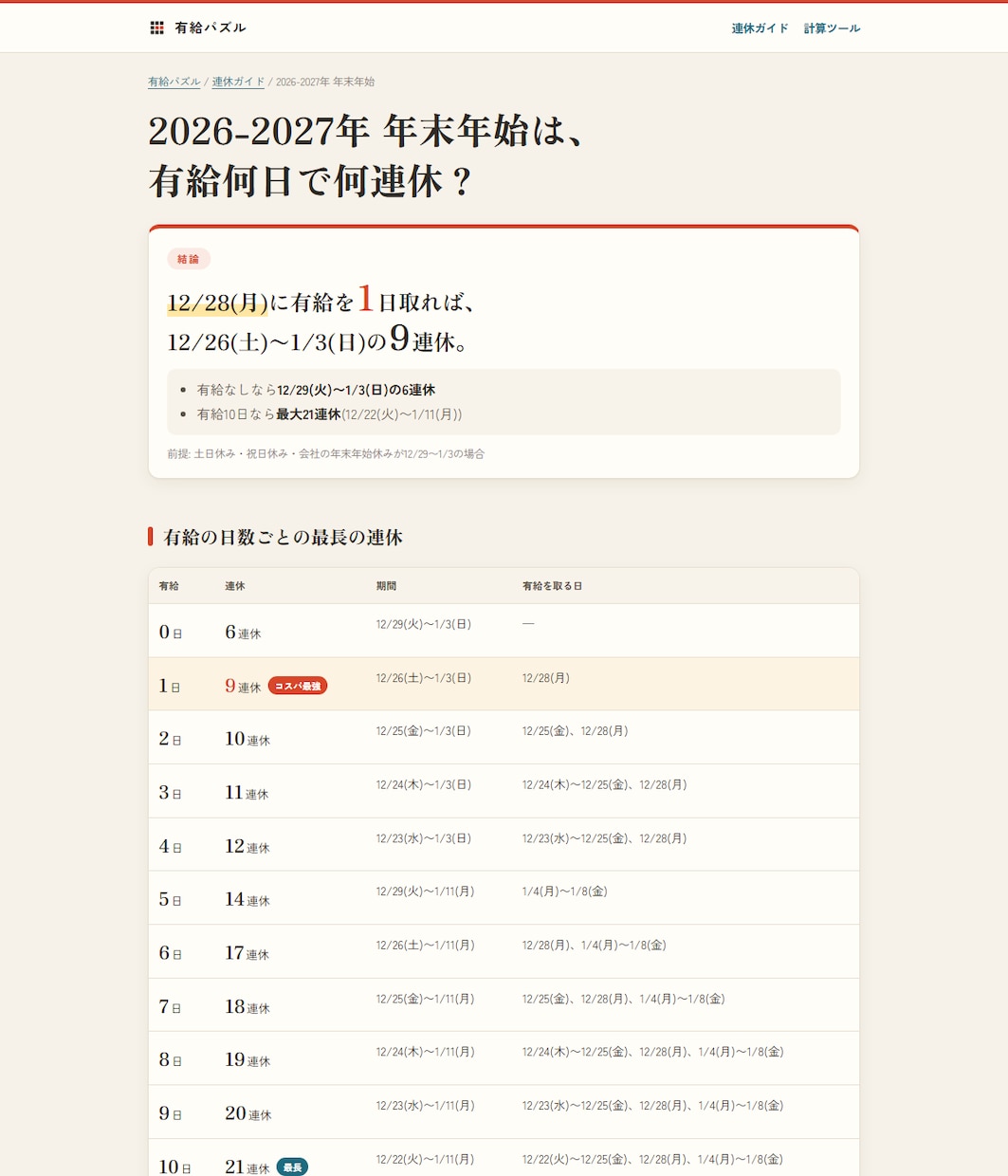Click the 17連休 cell
This screenshot has height=1176, width=1008.
click(x=247, y=953)
